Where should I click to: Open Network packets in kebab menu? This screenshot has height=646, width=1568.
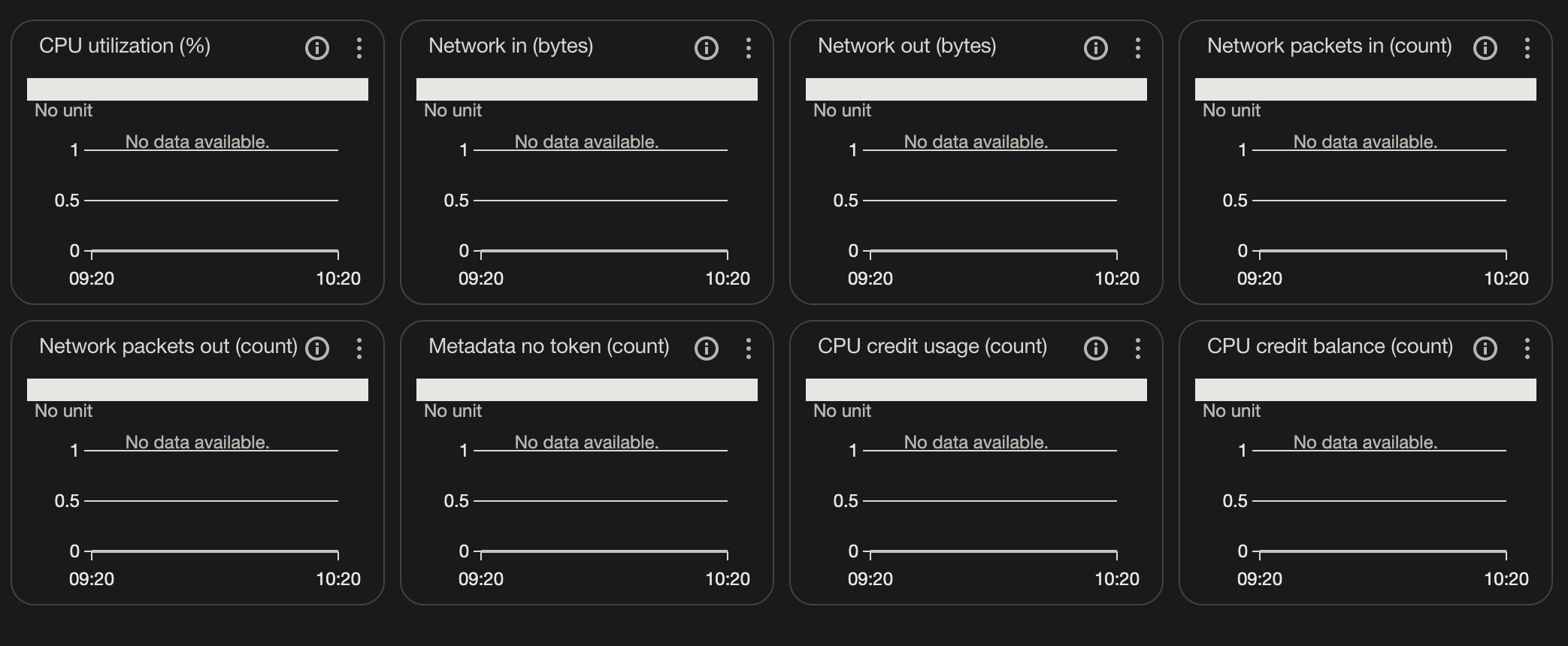coord(1527,48)
